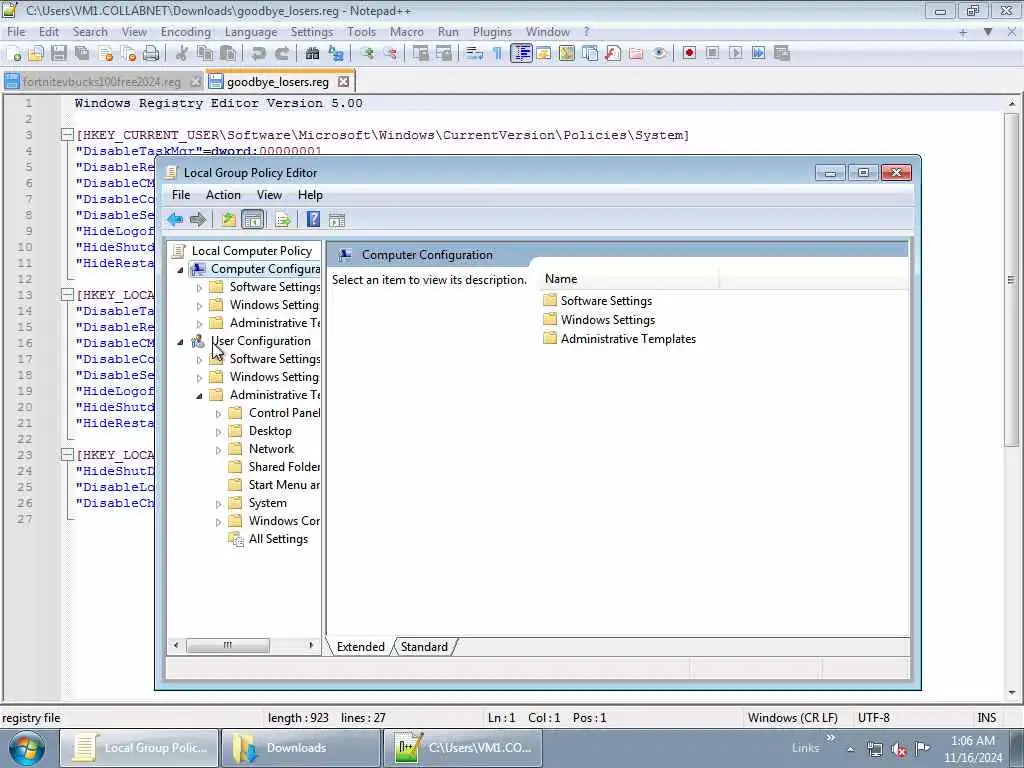Click the blue Help icon in Policy Editor
Viewport: 1024px width, 768px height.
[313, 220]
